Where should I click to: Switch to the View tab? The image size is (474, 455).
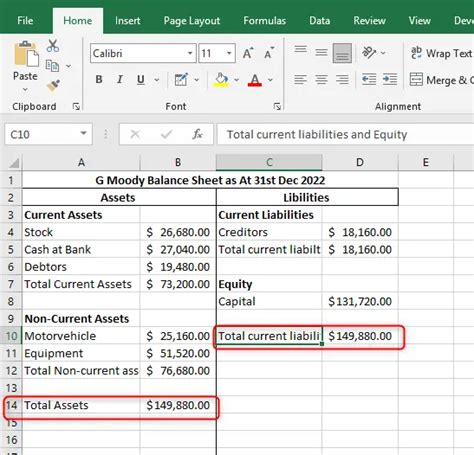coord(419,21)
